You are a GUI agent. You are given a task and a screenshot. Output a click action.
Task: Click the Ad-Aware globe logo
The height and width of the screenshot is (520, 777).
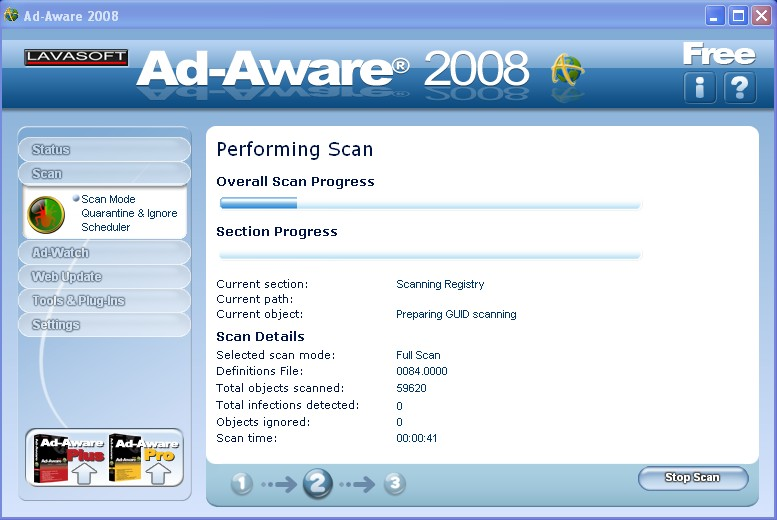568,70
